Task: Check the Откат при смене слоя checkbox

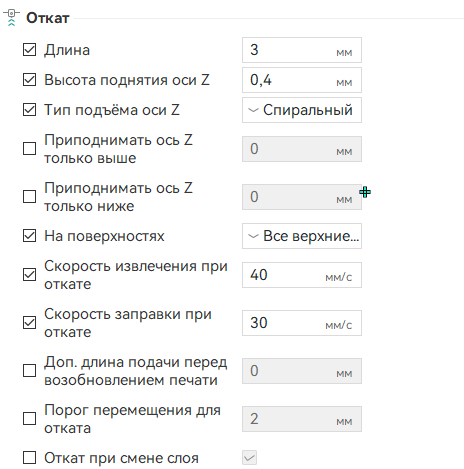Action: (x=29, y=458)
